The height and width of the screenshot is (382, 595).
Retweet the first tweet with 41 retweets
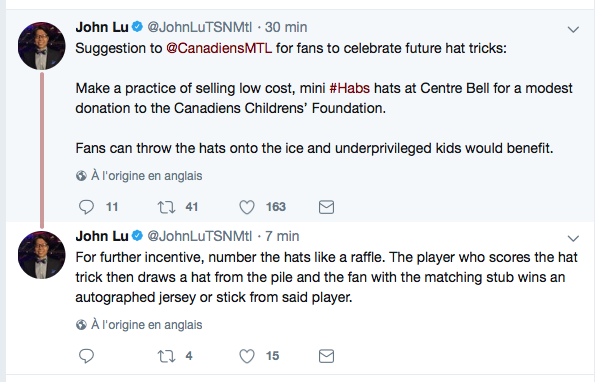click(166, 207)
